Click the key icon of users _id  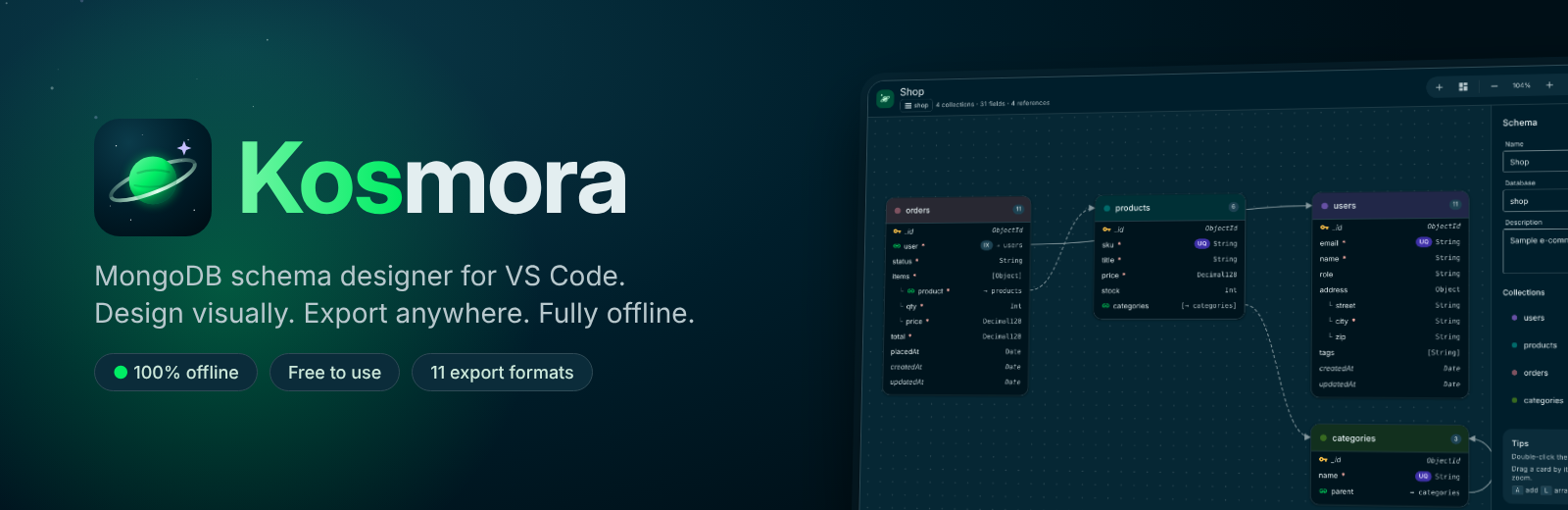1324,227
